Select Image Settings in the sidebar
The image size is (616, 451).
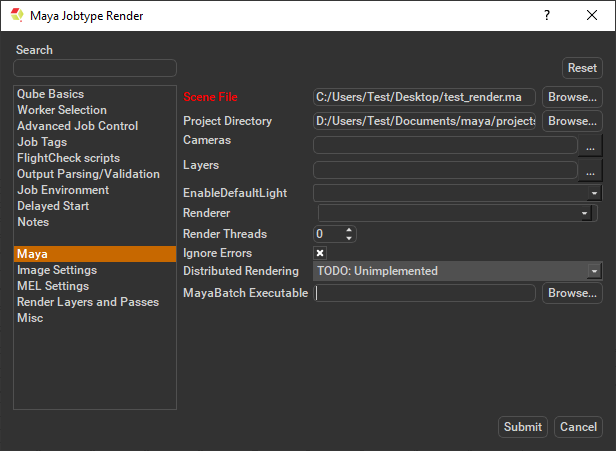pyautogui.click(x=57, y=270)
